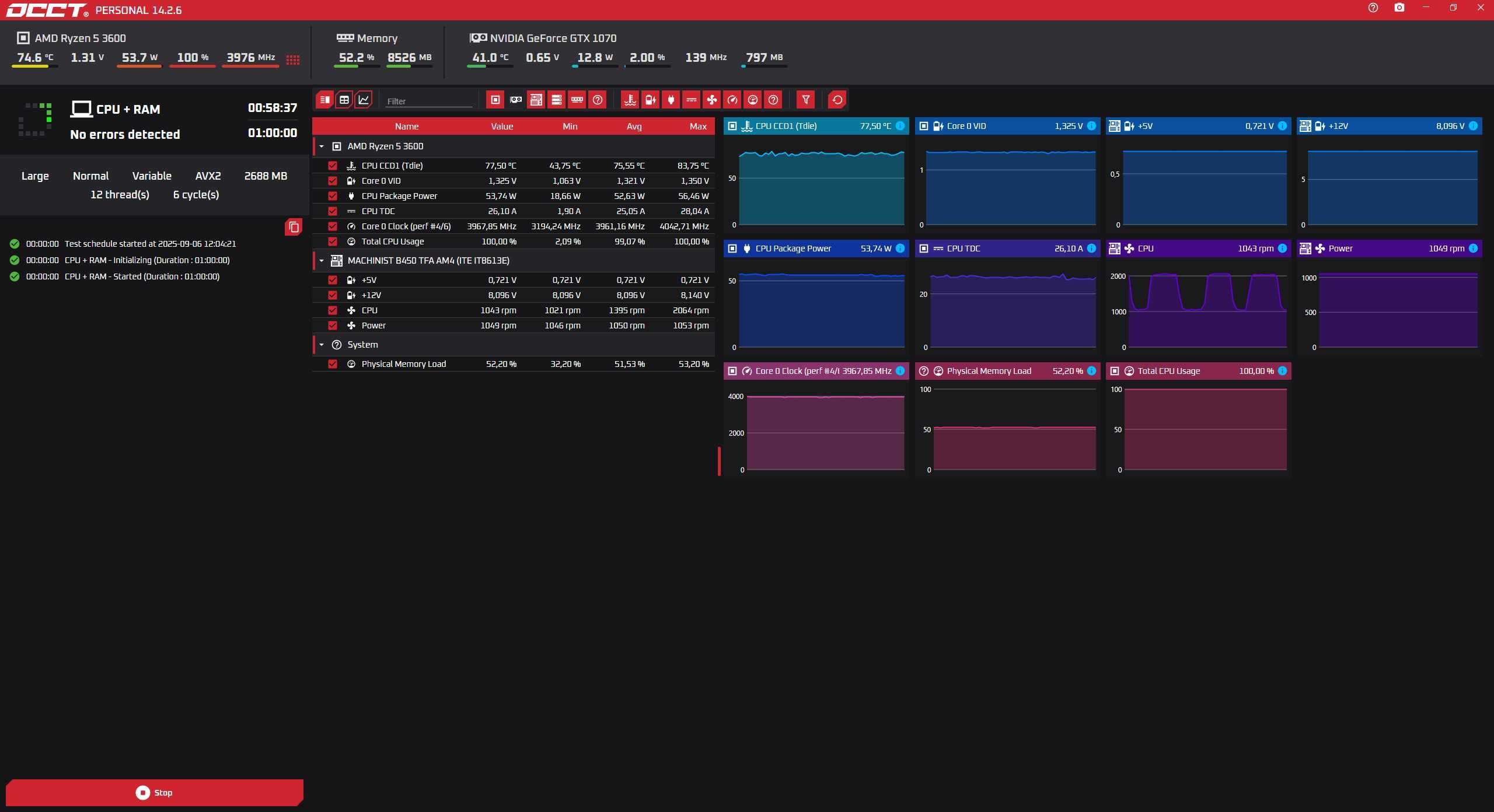Screen dimensions: 1494x812
Task: Filter sensors by GPU hardware icon
Action: [x=516, y=100]
